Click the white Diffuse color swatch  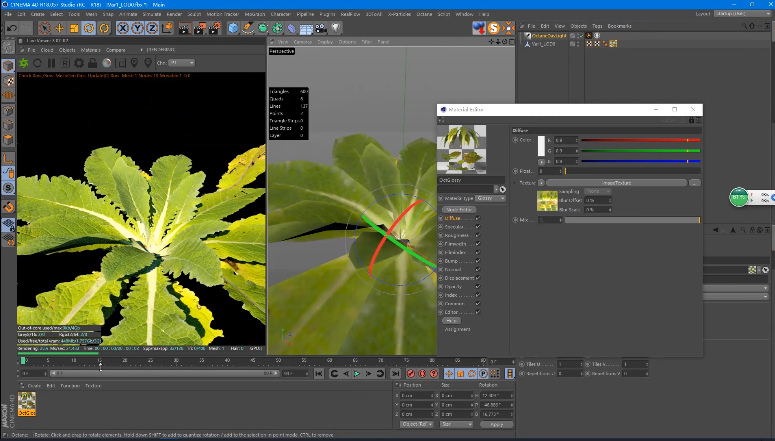tap(541, 146)
